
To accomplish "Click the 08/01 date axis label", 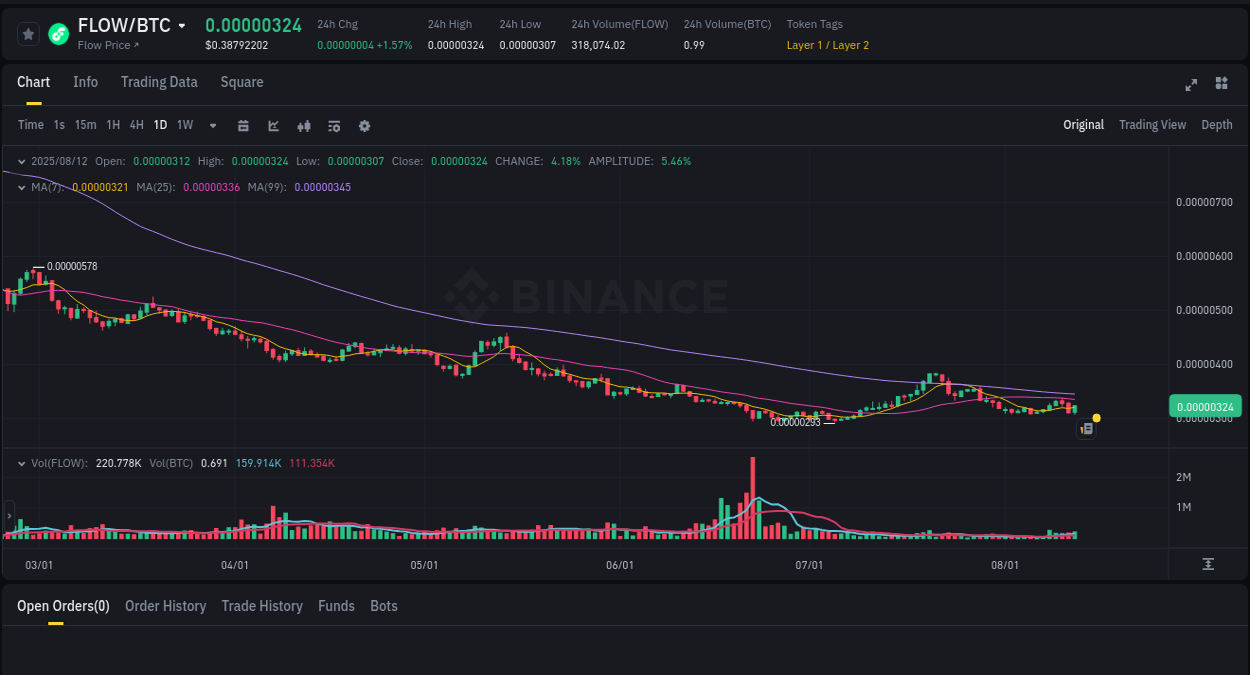I will point(1005,565).
